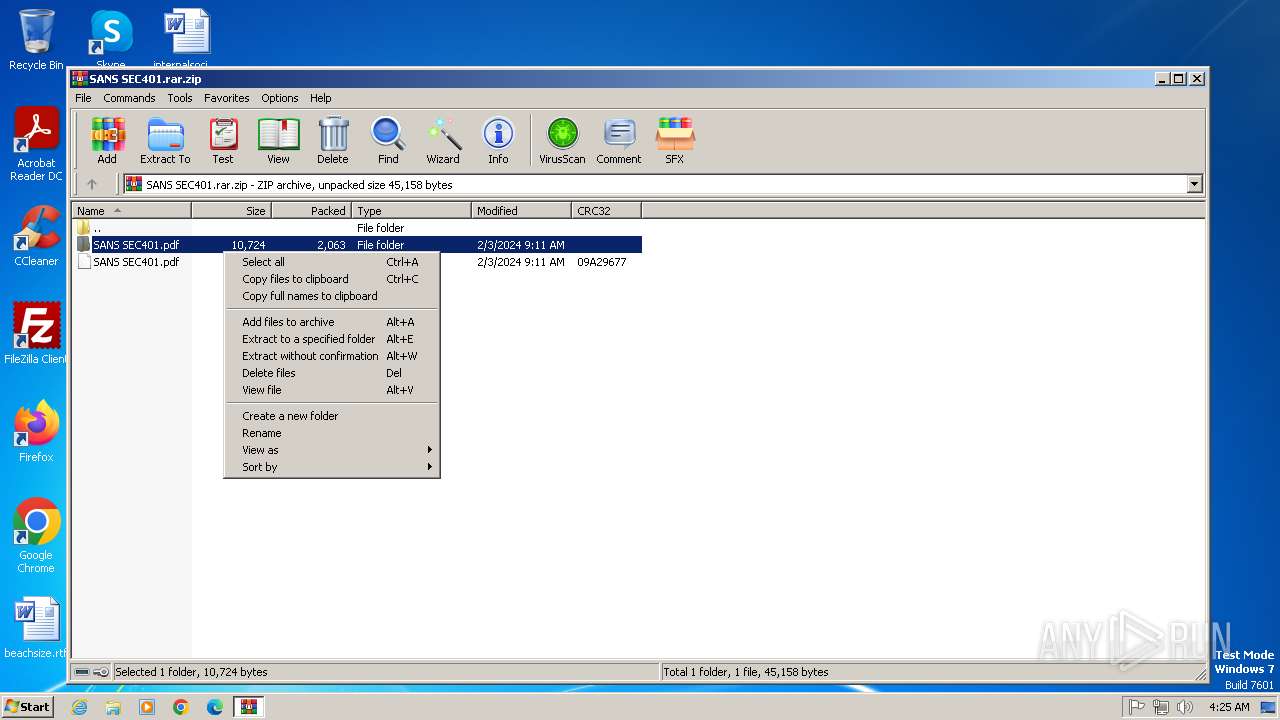
Task: Choose Copy files to clipboard
Action: 332,279
